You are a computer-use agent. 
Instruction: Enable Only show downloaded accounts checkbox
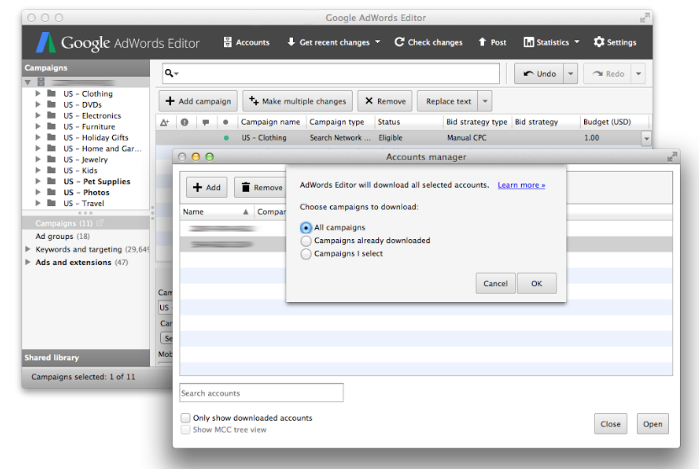pos(185,418)
